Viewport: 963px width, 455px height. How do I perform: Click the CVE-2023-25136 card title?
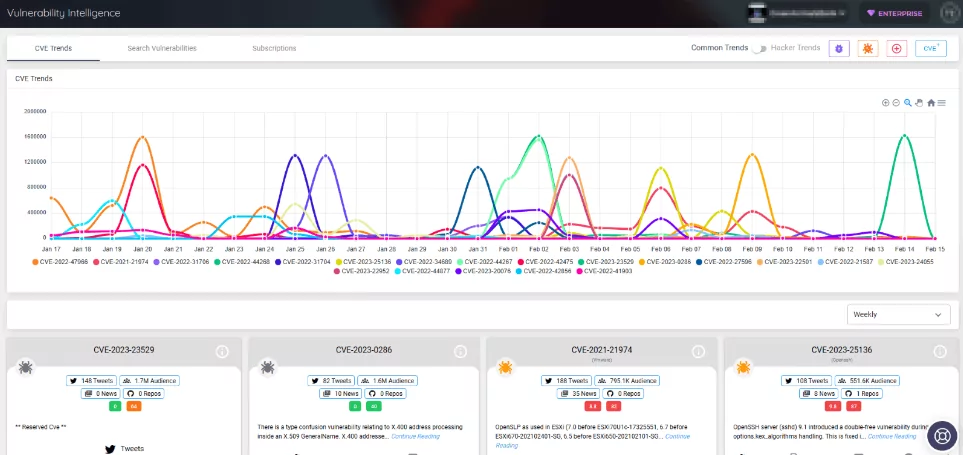pyautogui.click(x=841, y=350)
